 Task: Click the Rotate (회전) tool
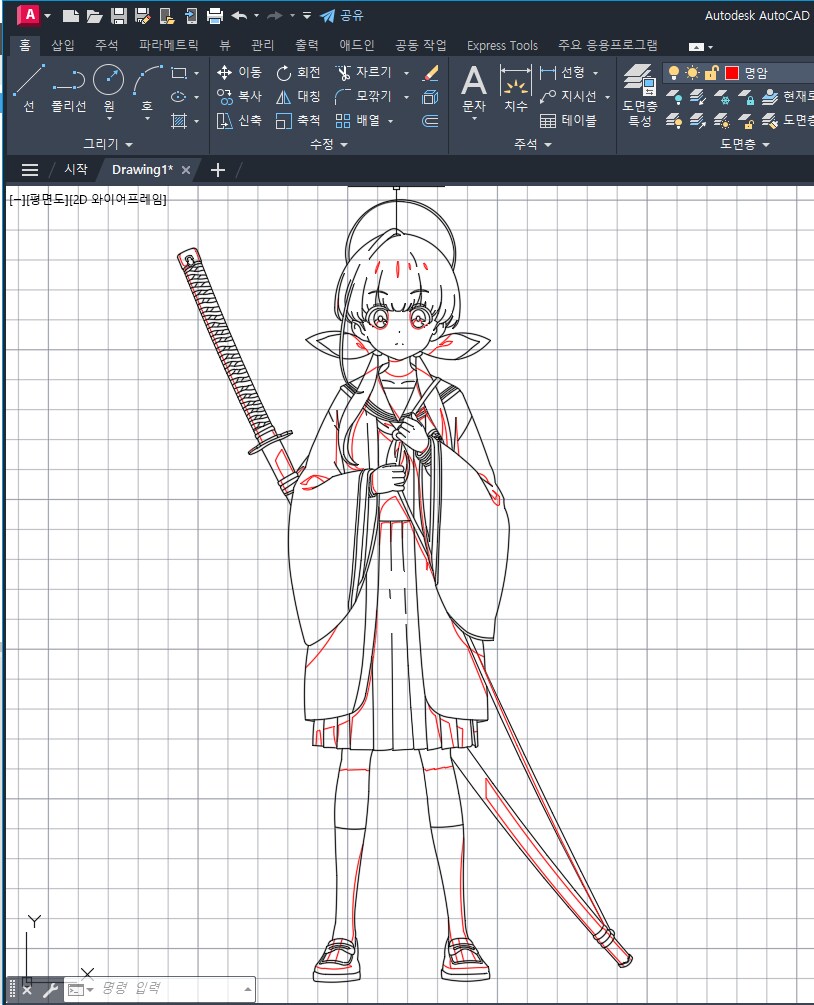298,72
